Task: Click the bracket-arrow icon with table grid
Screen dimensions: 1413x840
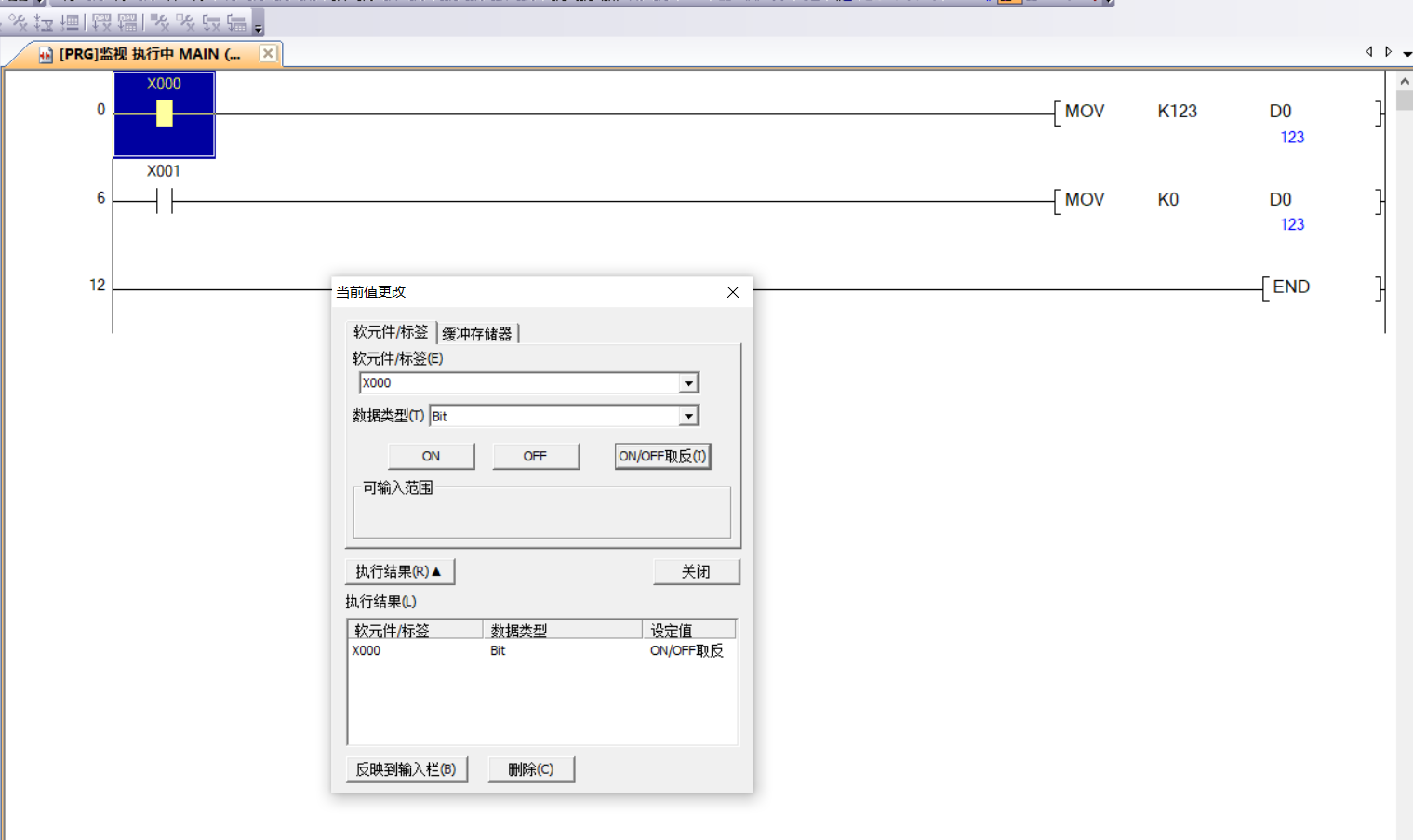Action: click(x=236, y=21)
